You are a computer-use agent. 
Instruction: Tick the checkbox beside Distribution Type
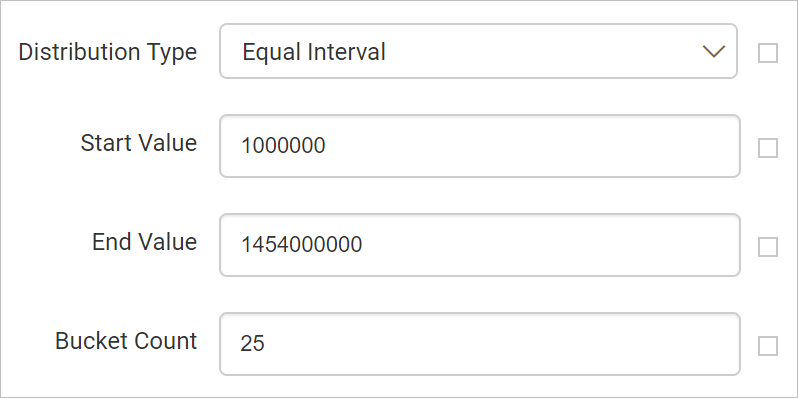[x=768, y=52]
